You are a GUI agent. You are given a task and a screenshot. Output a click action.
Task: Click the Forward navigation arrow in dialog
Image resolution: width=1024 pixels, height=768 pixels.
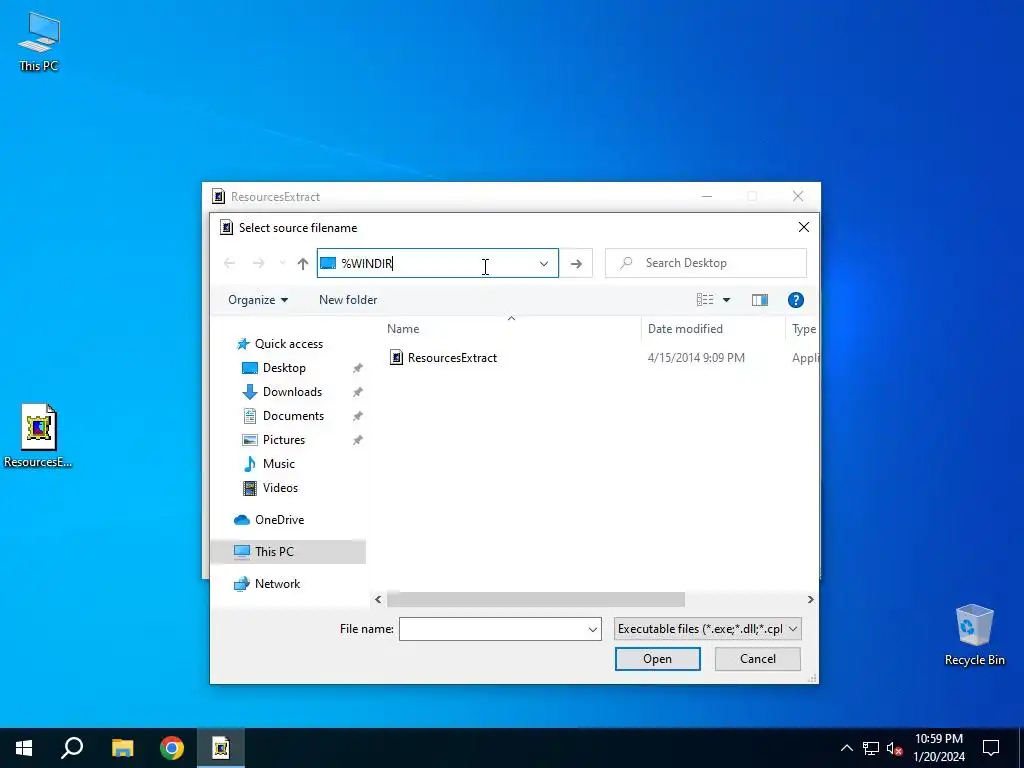pos(259,263)
